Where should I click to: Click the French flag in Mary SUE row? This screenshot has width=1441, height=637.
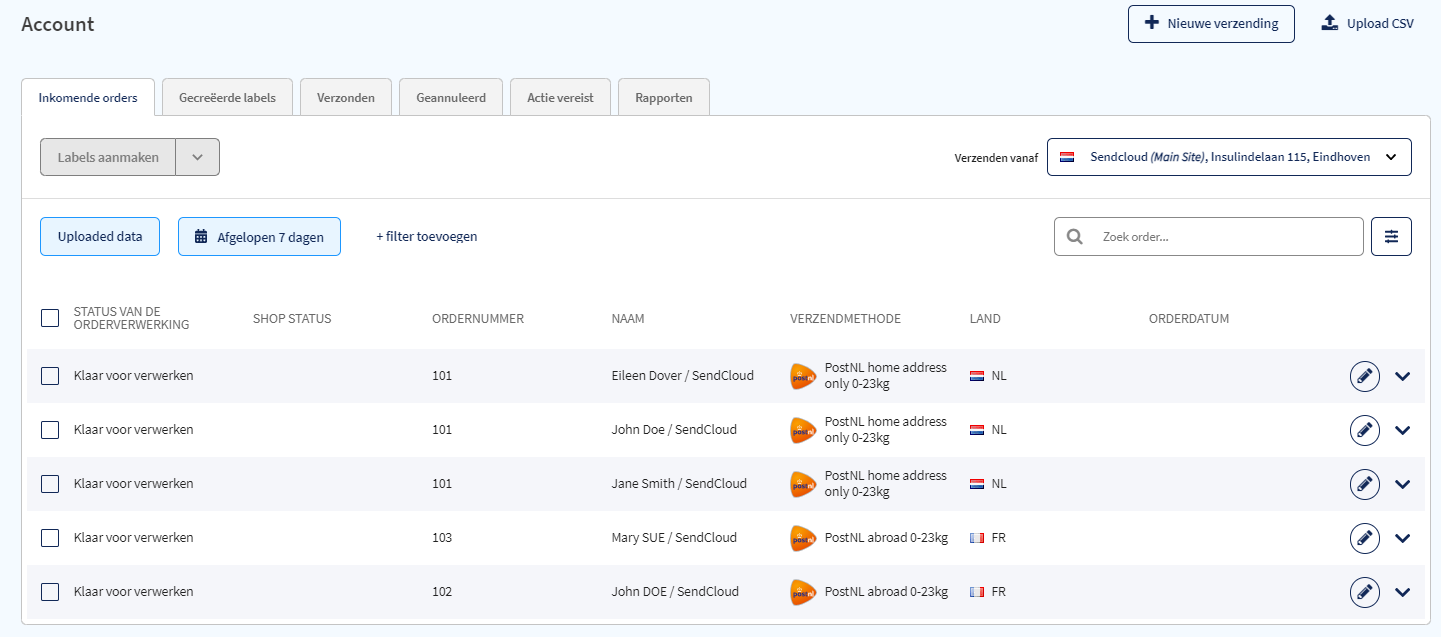[x=977, y=538]
